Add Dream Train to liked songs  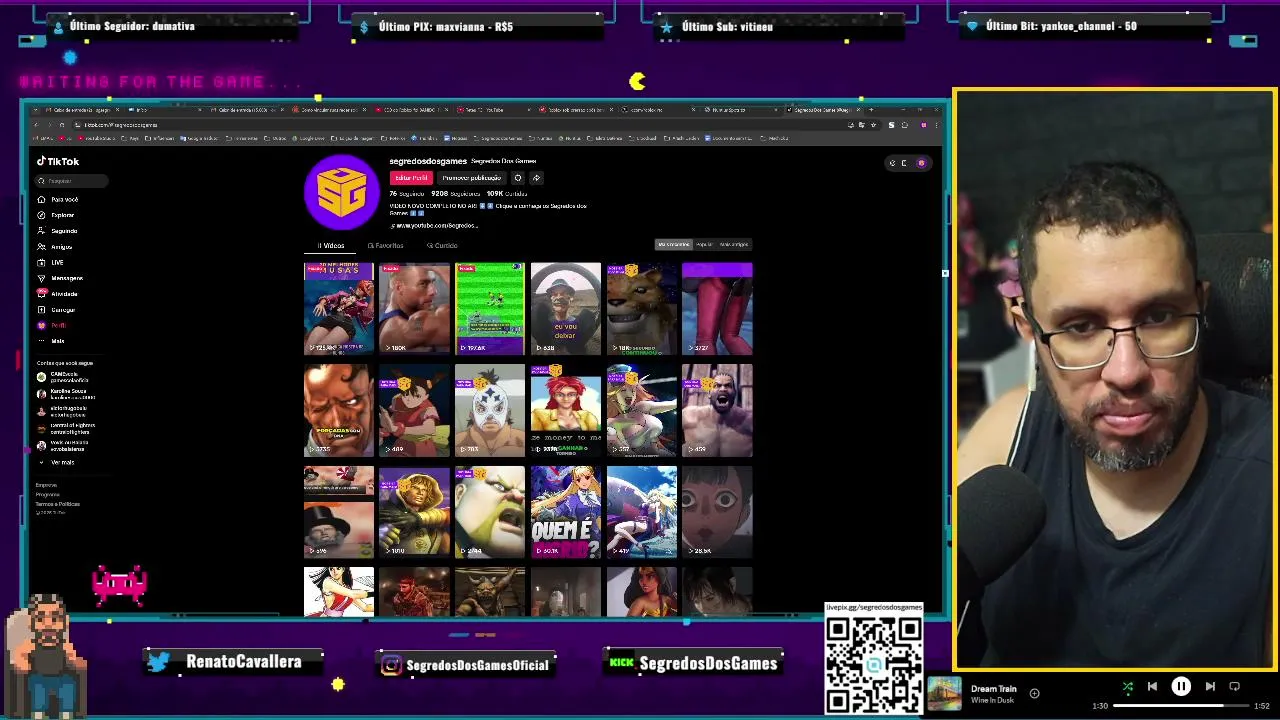[x=1034, y=693]
